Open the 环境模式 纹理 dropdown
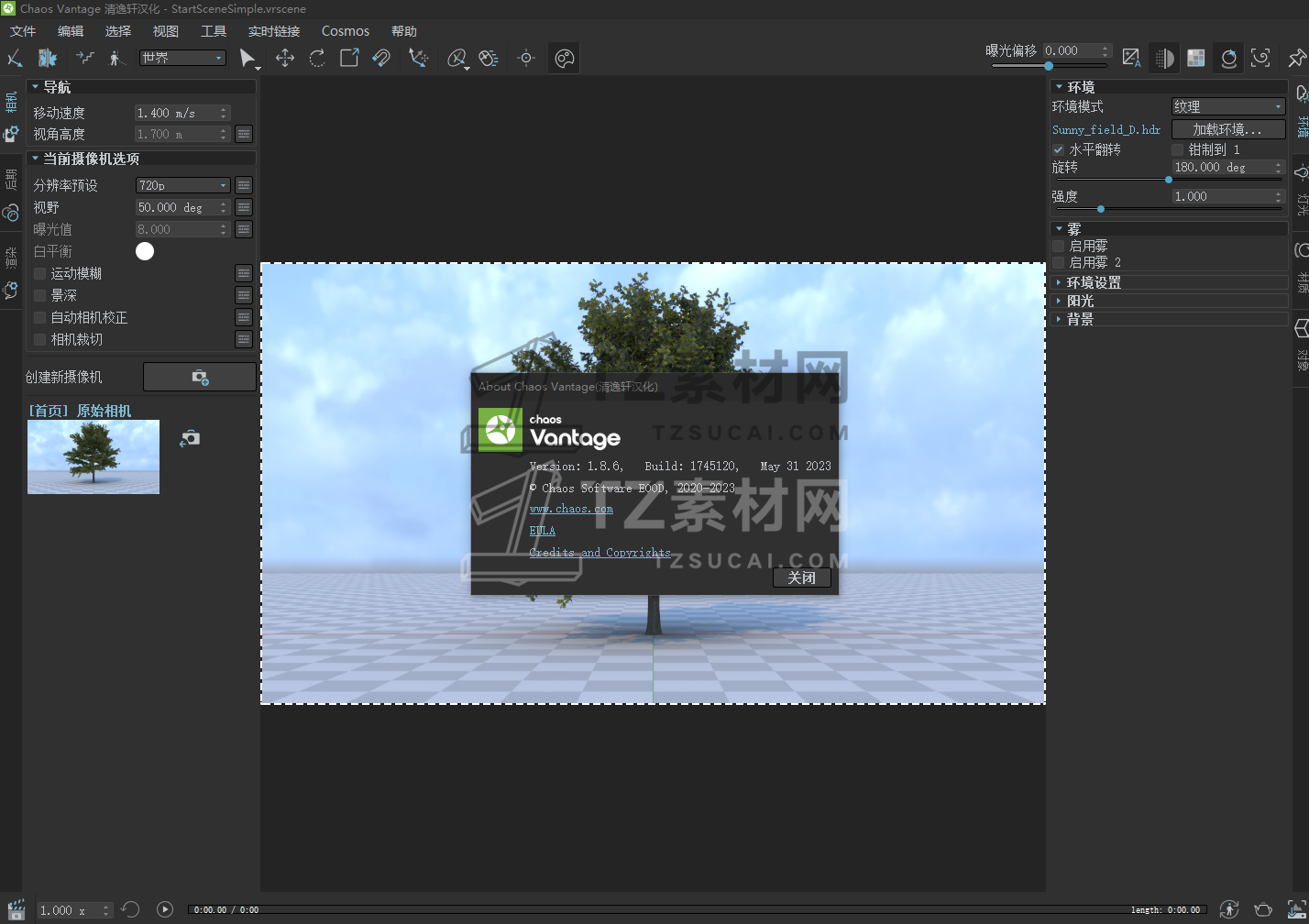Image resolution: width=1309 pixels, height=924 pixels. tap(1228, 107)
